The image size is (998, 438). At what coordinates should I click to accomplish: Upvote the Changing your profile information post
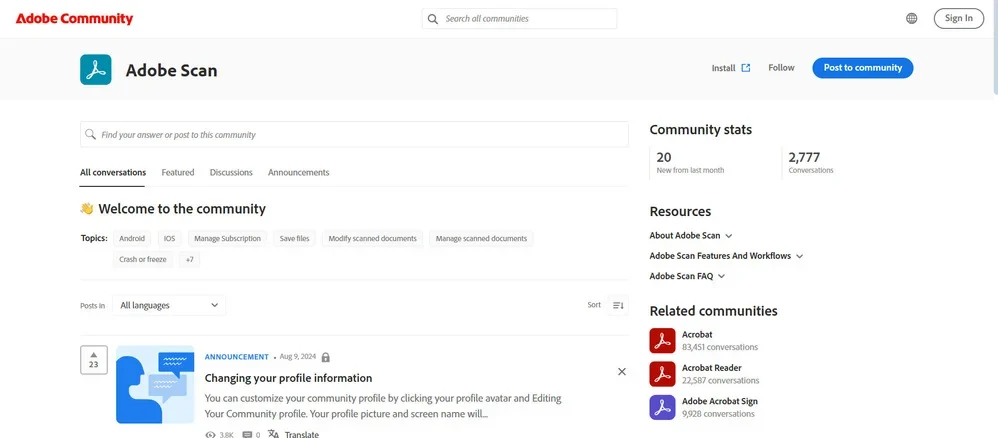94,360
